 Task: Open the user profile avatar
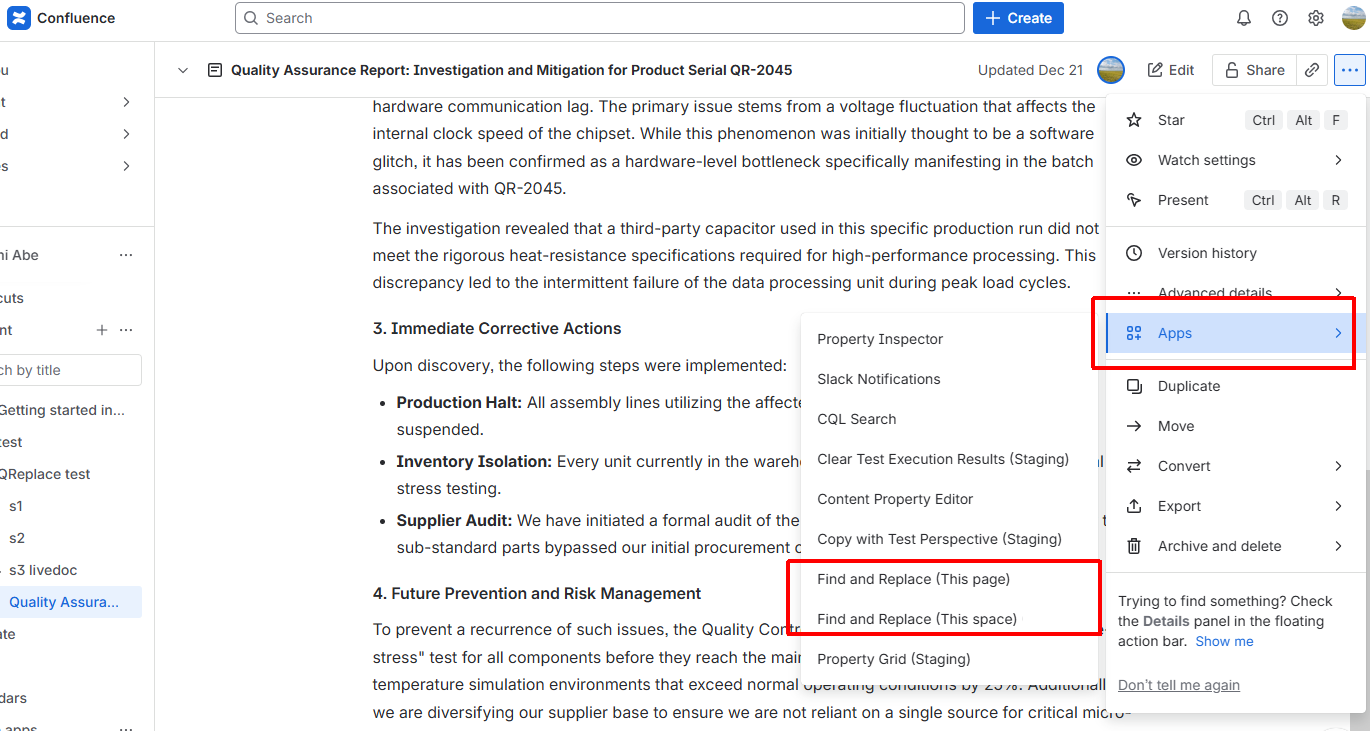pyautogui.click(x=1353, y=18)
